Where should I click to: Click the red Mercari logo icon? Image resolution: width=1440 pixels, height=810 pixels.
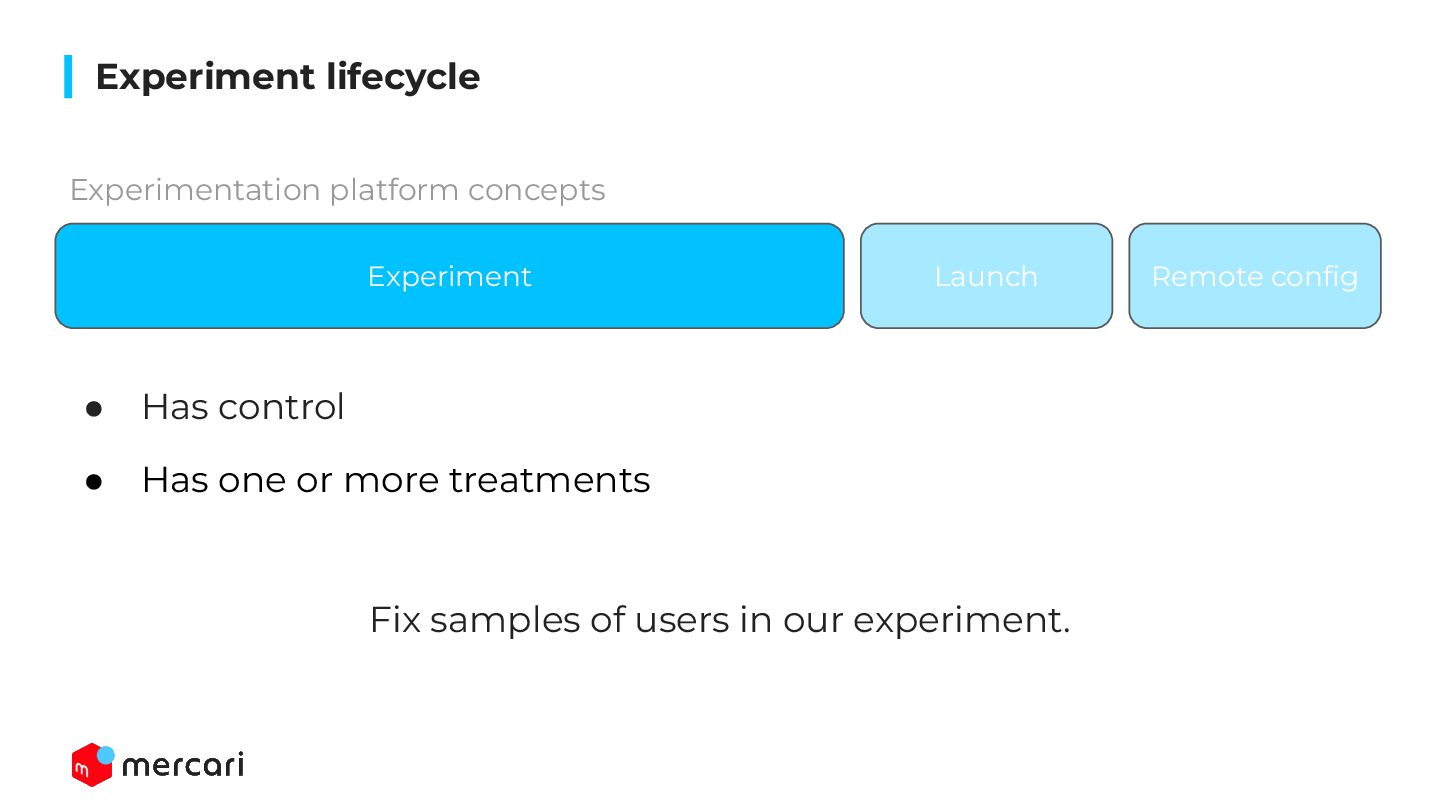coord(90,767)
